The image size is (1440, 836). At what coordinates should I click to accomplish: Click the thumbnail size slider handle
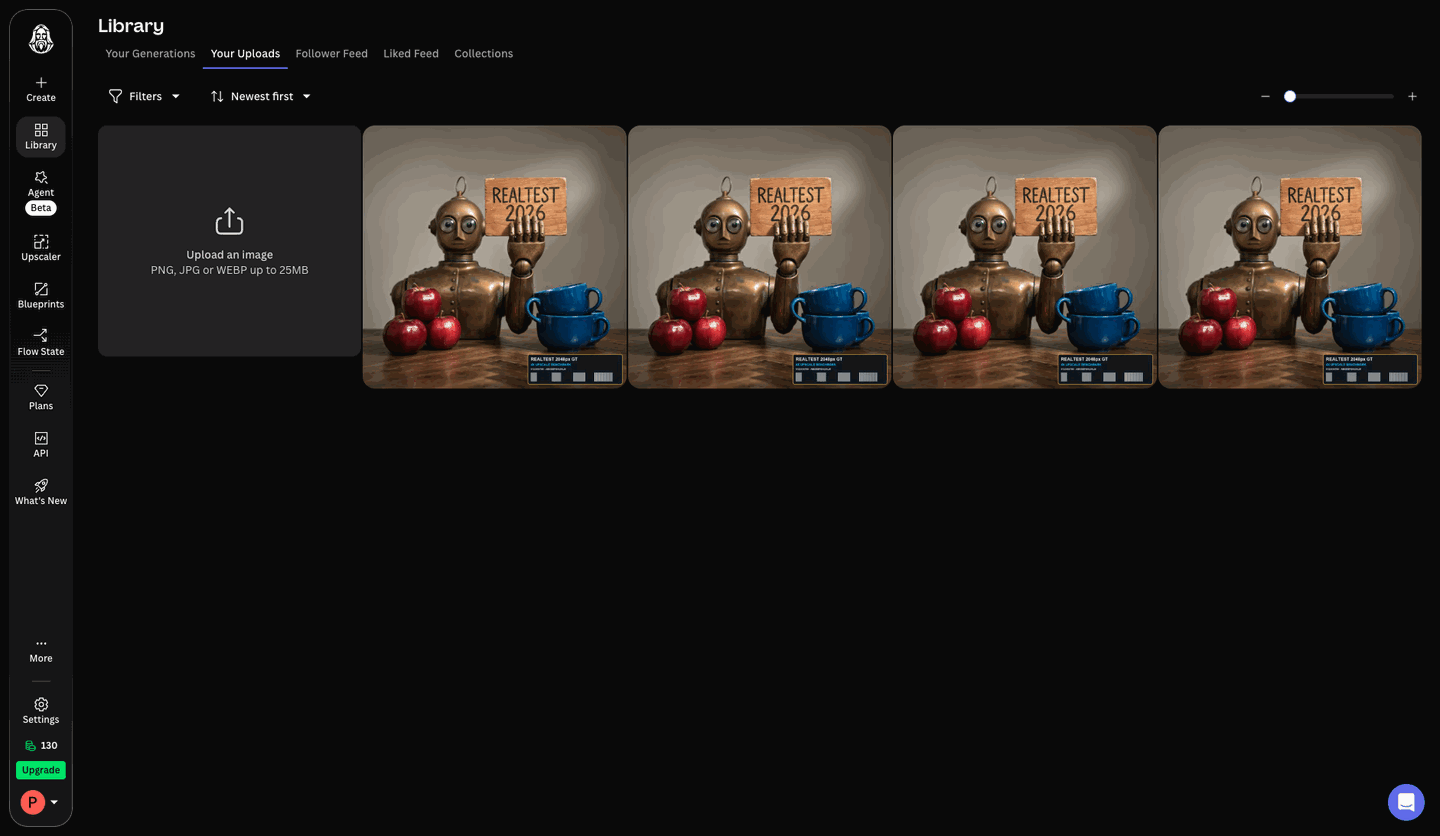point(1290,96)
